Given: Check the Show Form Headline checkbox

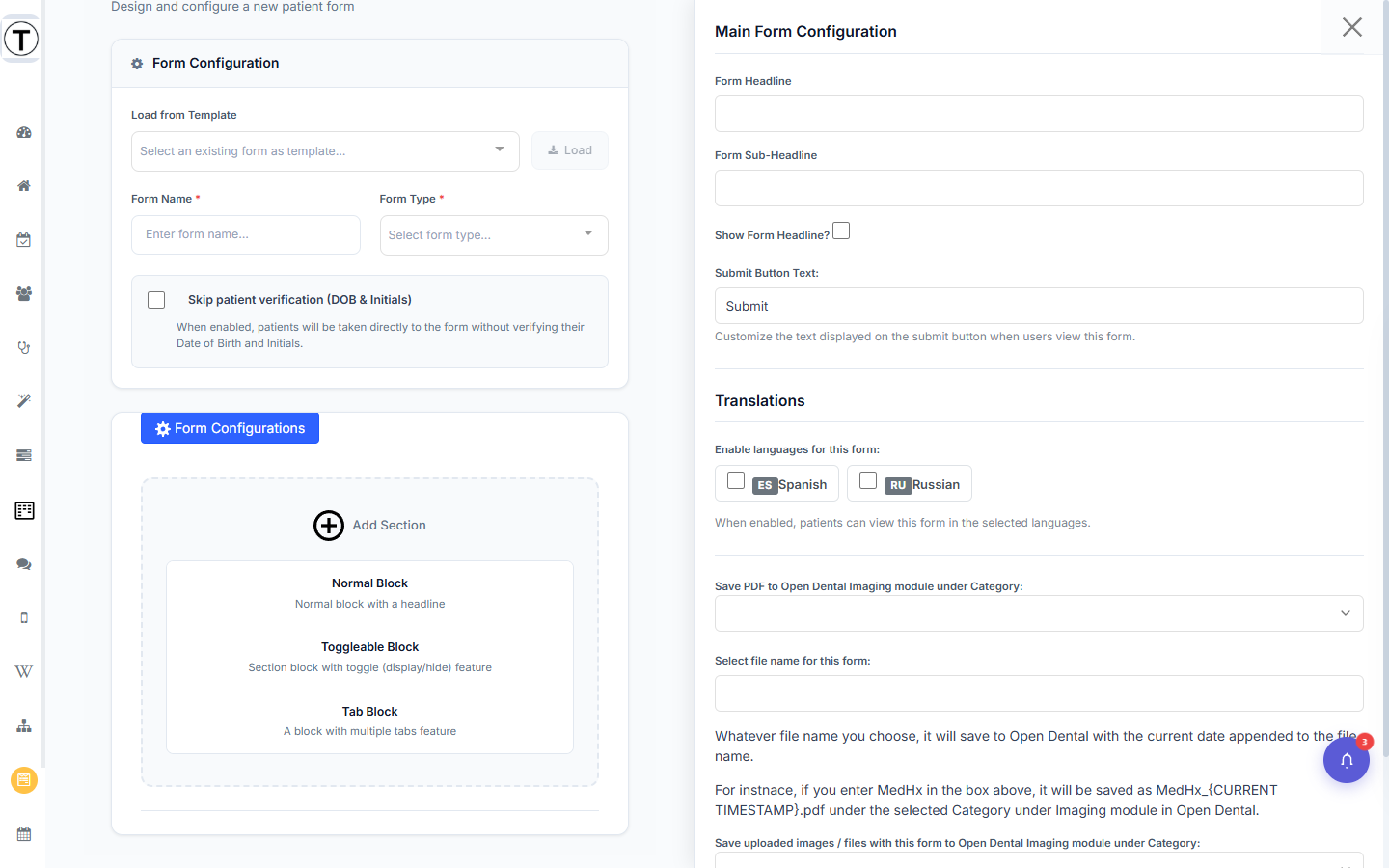Looking at the screenshot, I should [841, 231].
